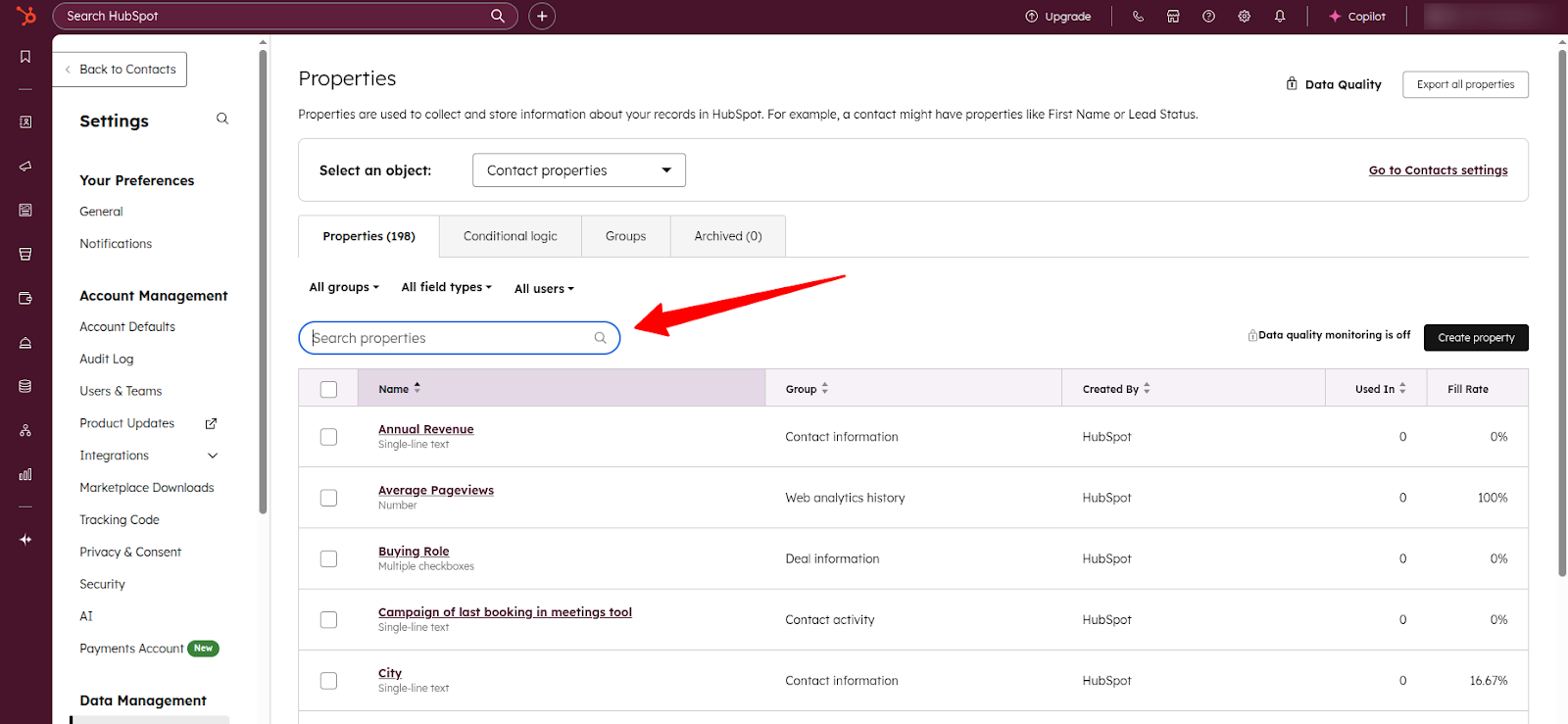The width and height of the screenshot is (1568, 724).
Task: Check the Campaign of last booking row checkbox
Action: 328,620
